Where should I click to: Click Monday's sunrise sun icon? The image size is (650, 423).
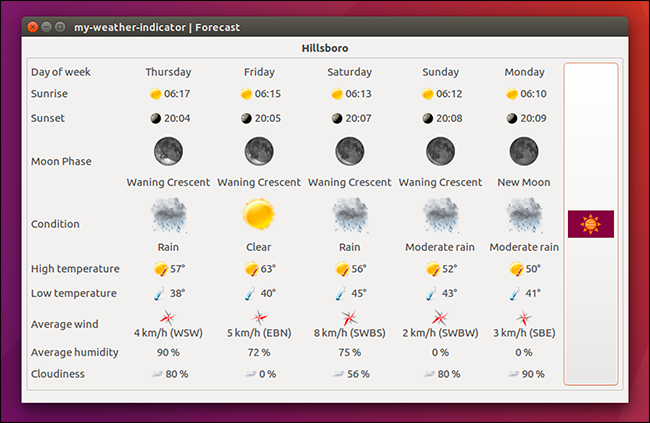coord(512,94)
